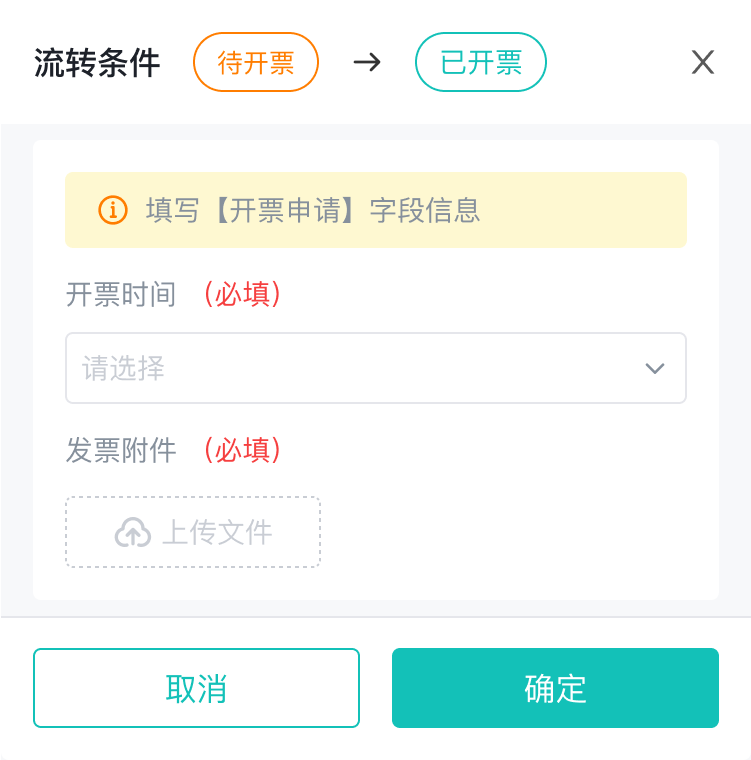751x760 pixels.
Task: Click the red 必填 marker beside 发票附件
Action: point(242,450)
